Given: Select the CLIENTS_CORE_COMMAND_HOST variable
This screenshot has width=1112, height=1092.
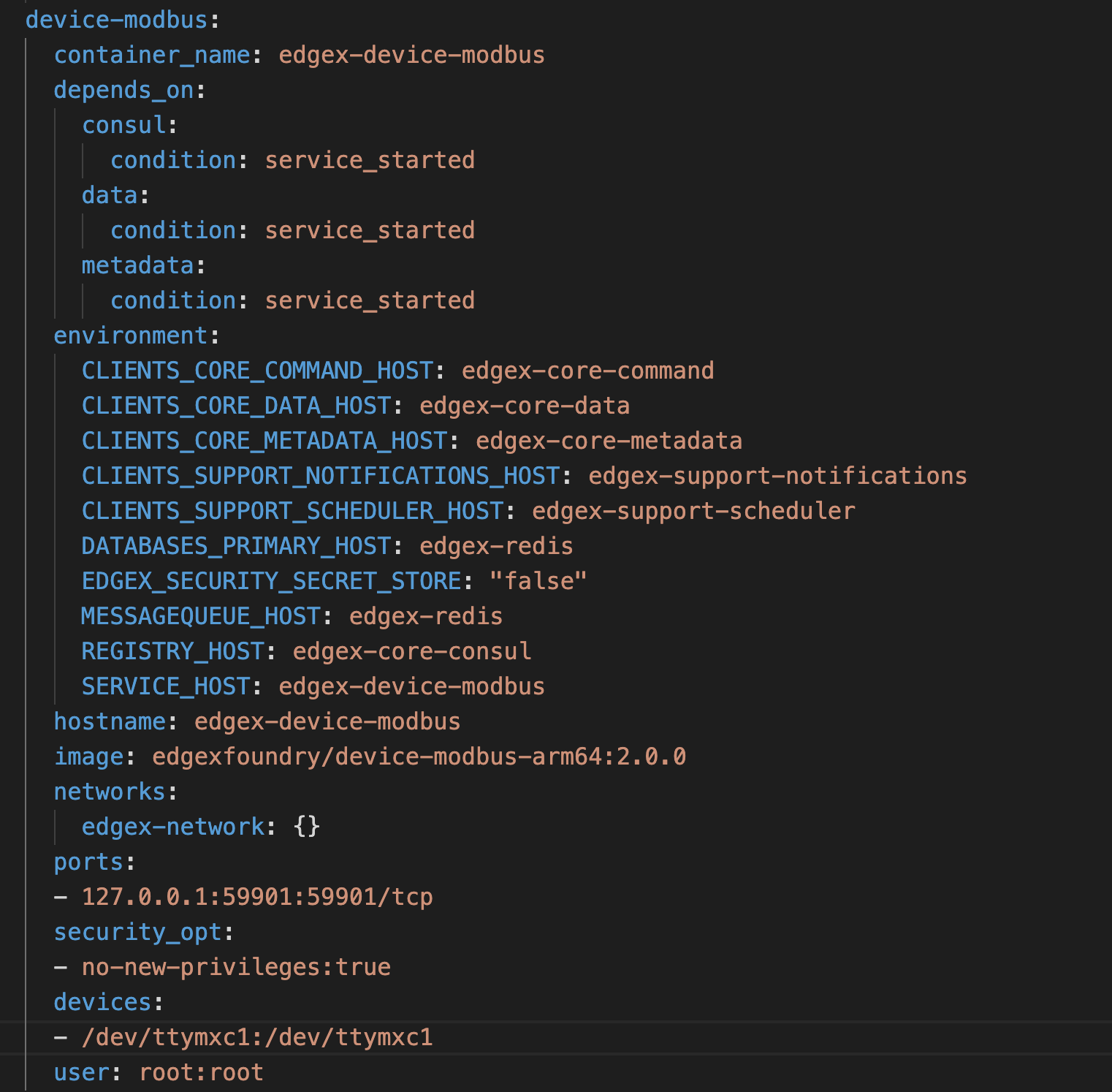Looking at the screenshot, I should click(256, 371).
